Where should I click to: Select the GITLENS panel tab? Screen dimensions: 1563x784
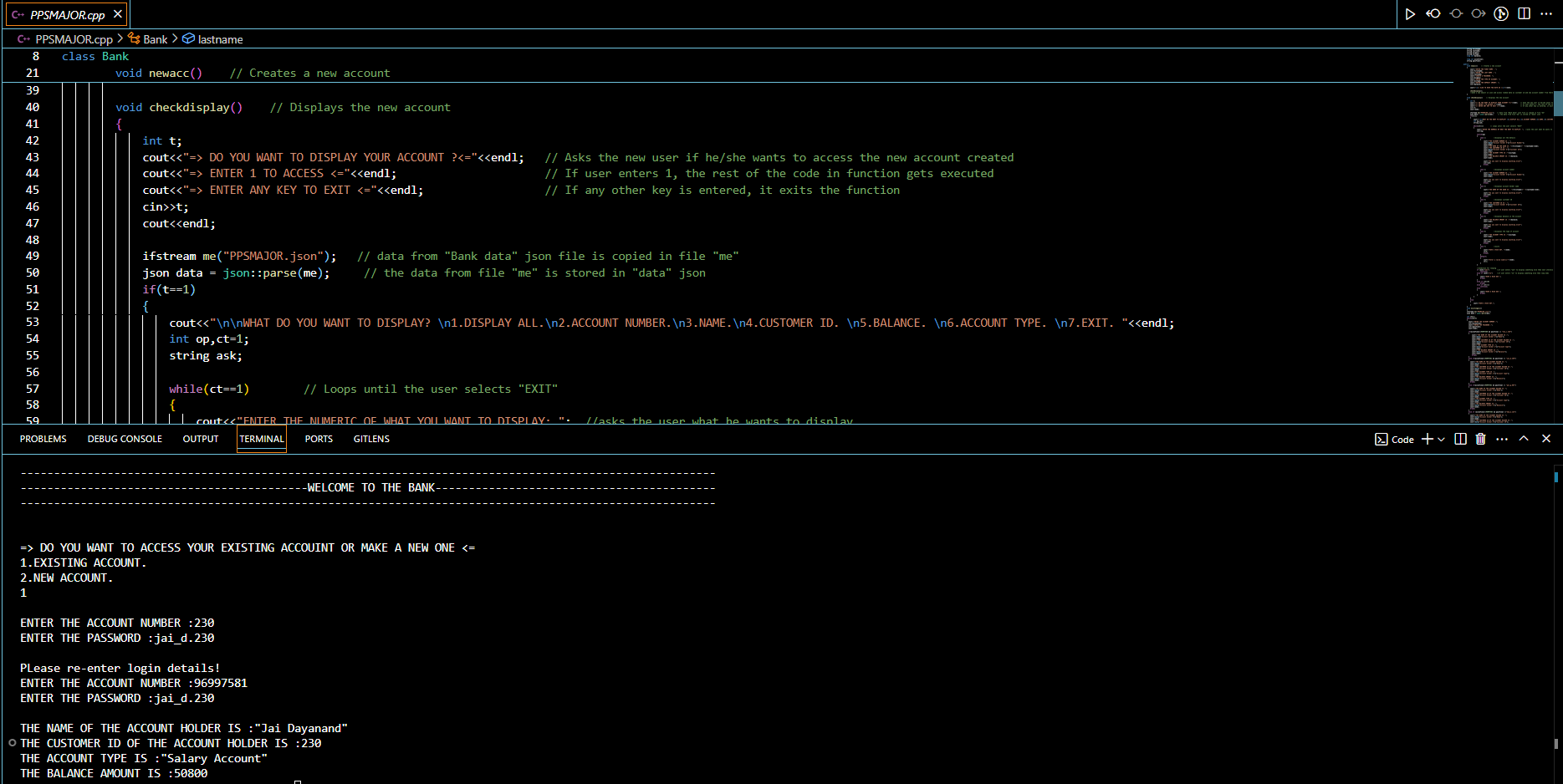pos(371,439)
